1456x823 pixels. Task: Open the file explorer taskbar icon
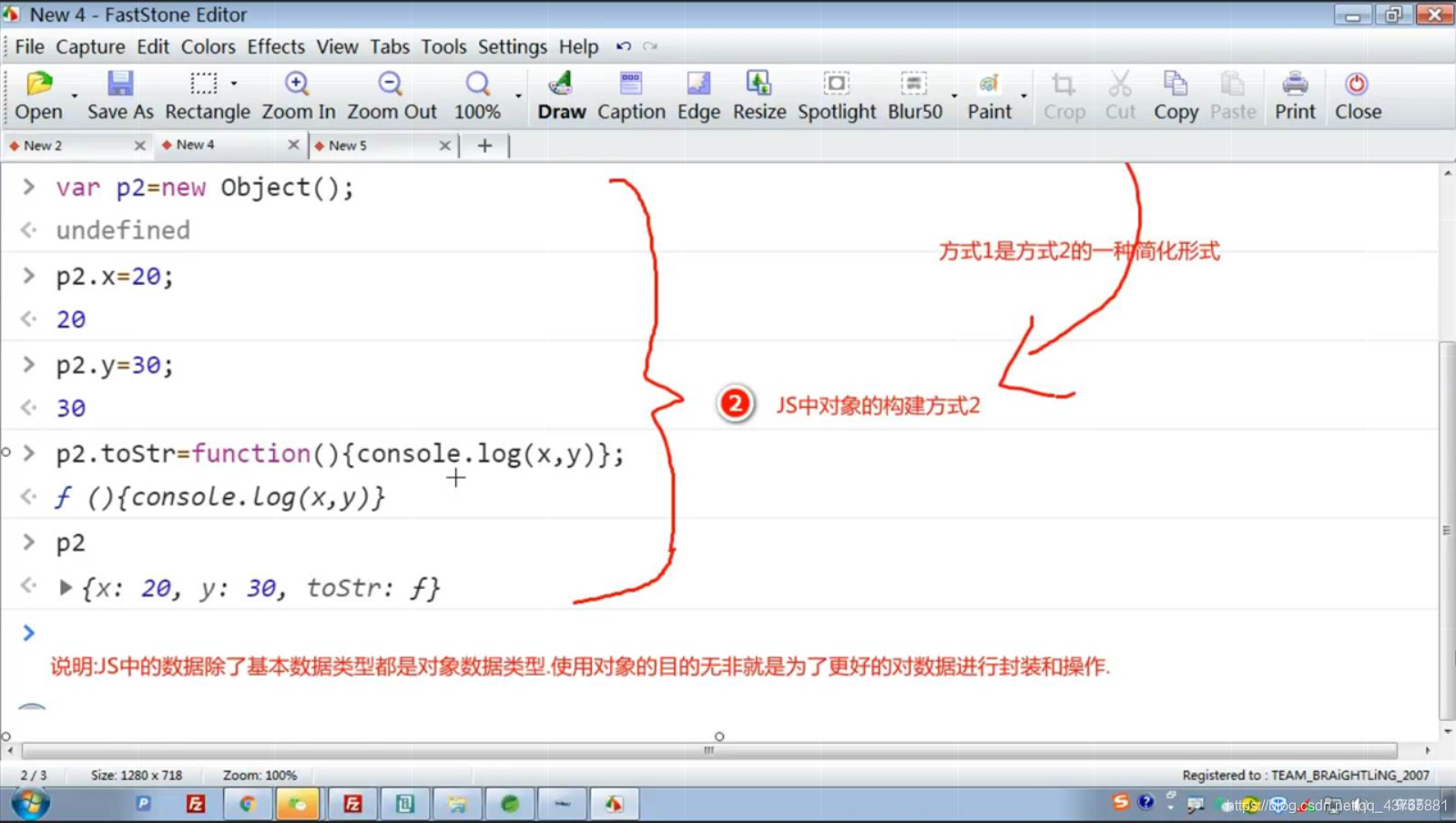457,804
